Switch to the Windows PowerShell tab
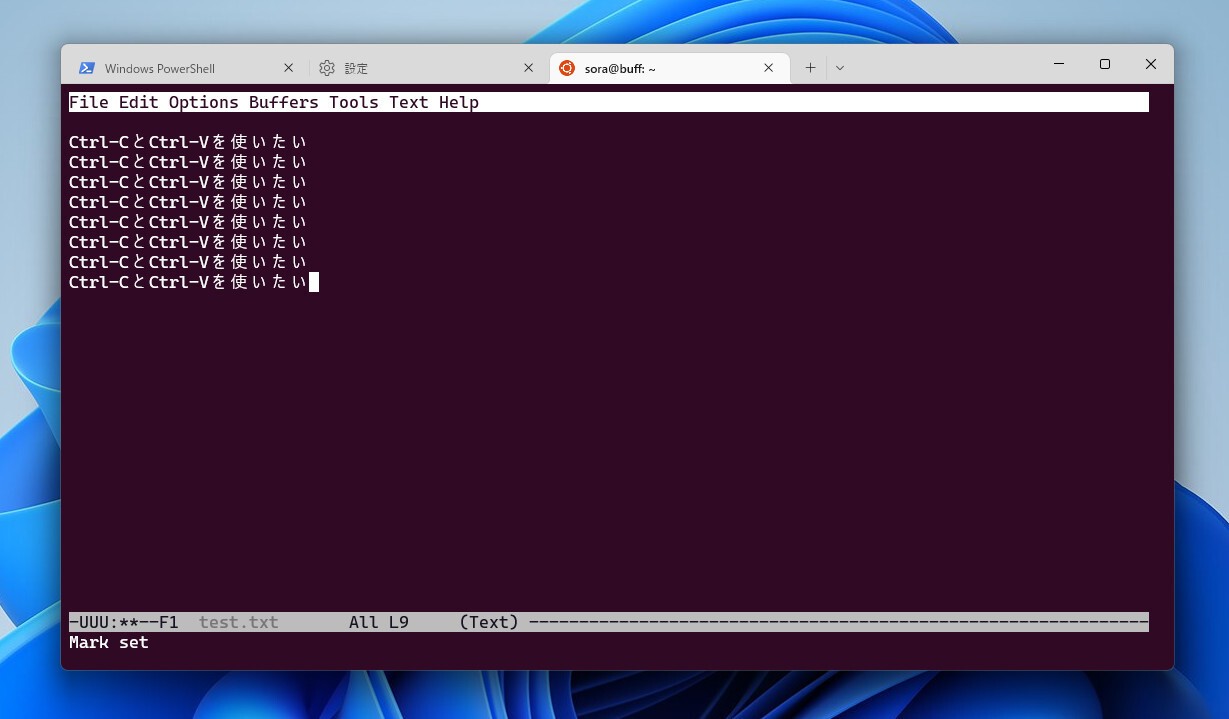The height and width of the screenshot is (719, 1229). point(186,68)
